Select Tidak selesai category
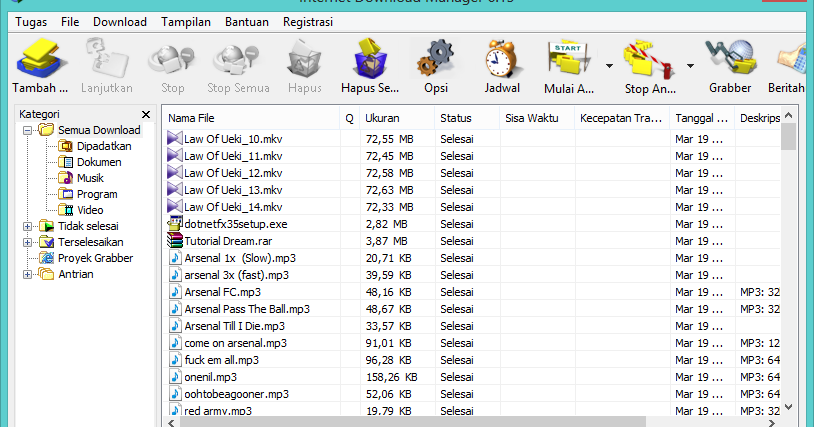 point(88,226)
